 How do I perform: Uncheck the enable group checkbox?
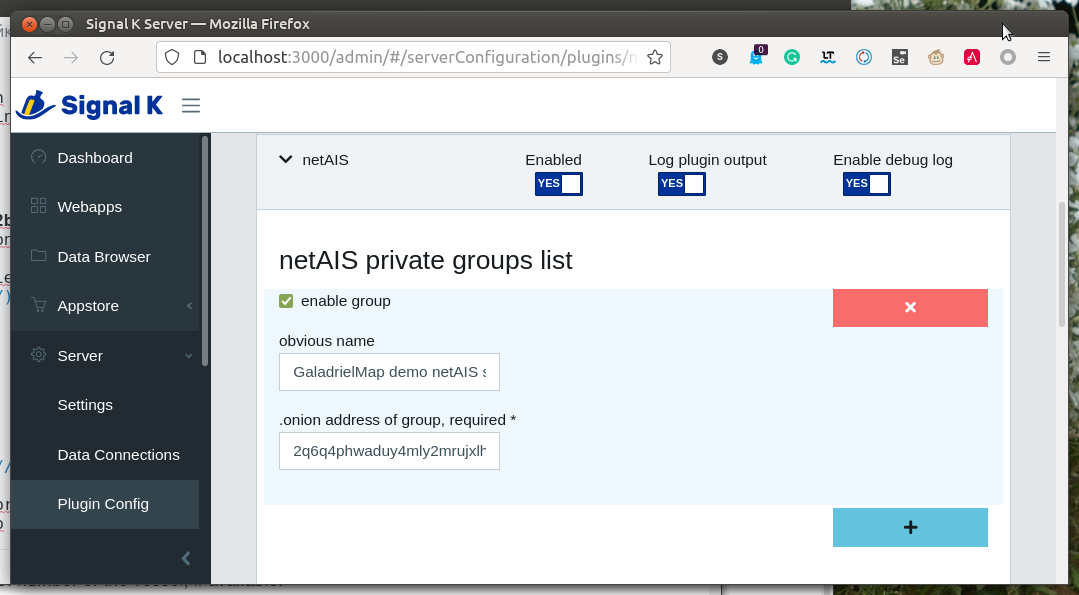[x=286, y=301]
